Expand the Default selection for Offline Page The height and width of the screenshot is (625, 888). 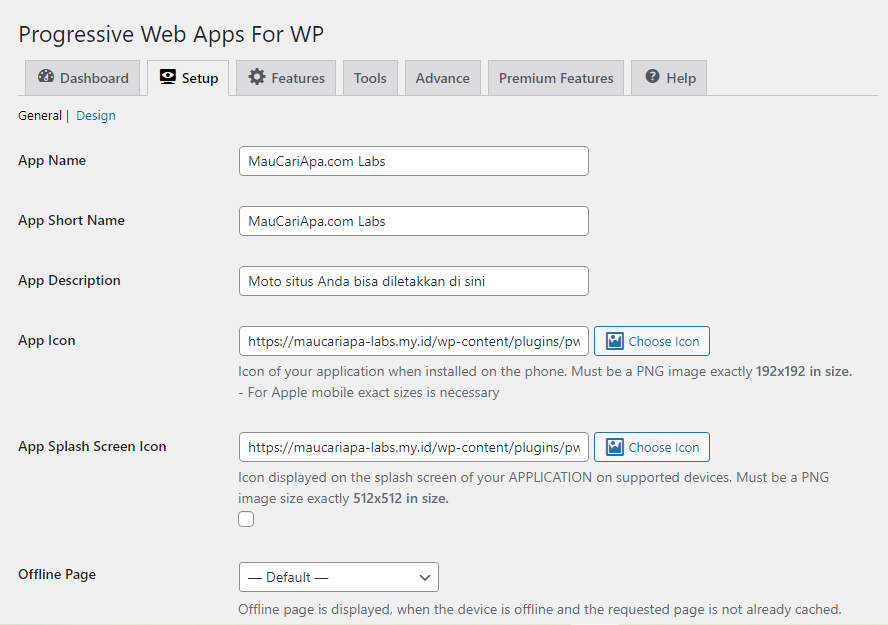pos(424,577)
